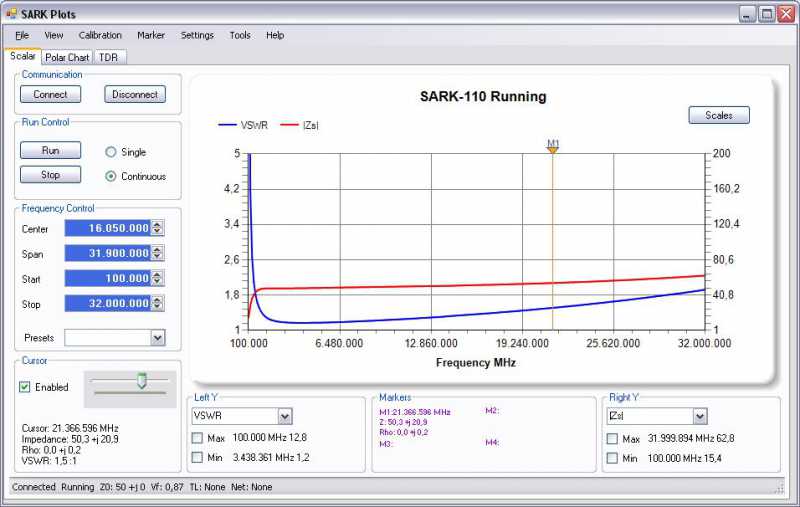Start the sweep with the Run button
The height and width of the screenshot is (507, 800).
[51, 150]
